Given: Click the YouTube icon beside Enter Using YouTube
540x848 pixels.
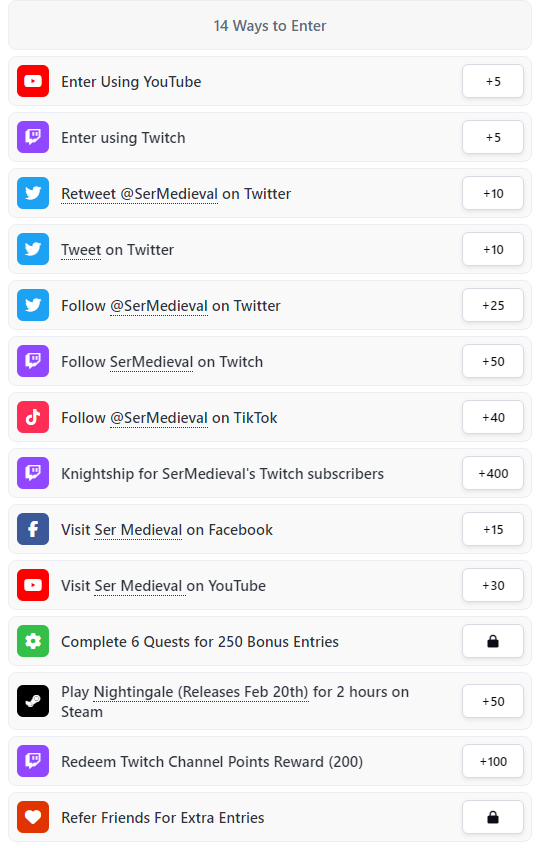Looking at the screenshot, I should click(x=33, y=81).
